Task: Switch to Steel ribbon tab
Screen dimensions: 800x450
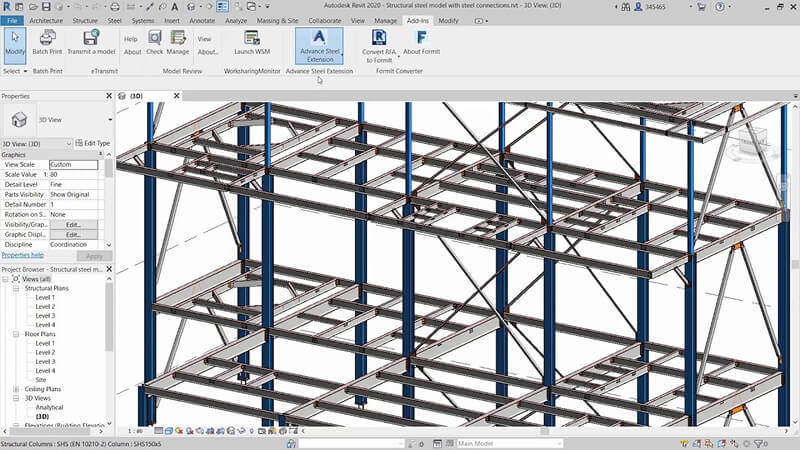Action: point(114,21)
